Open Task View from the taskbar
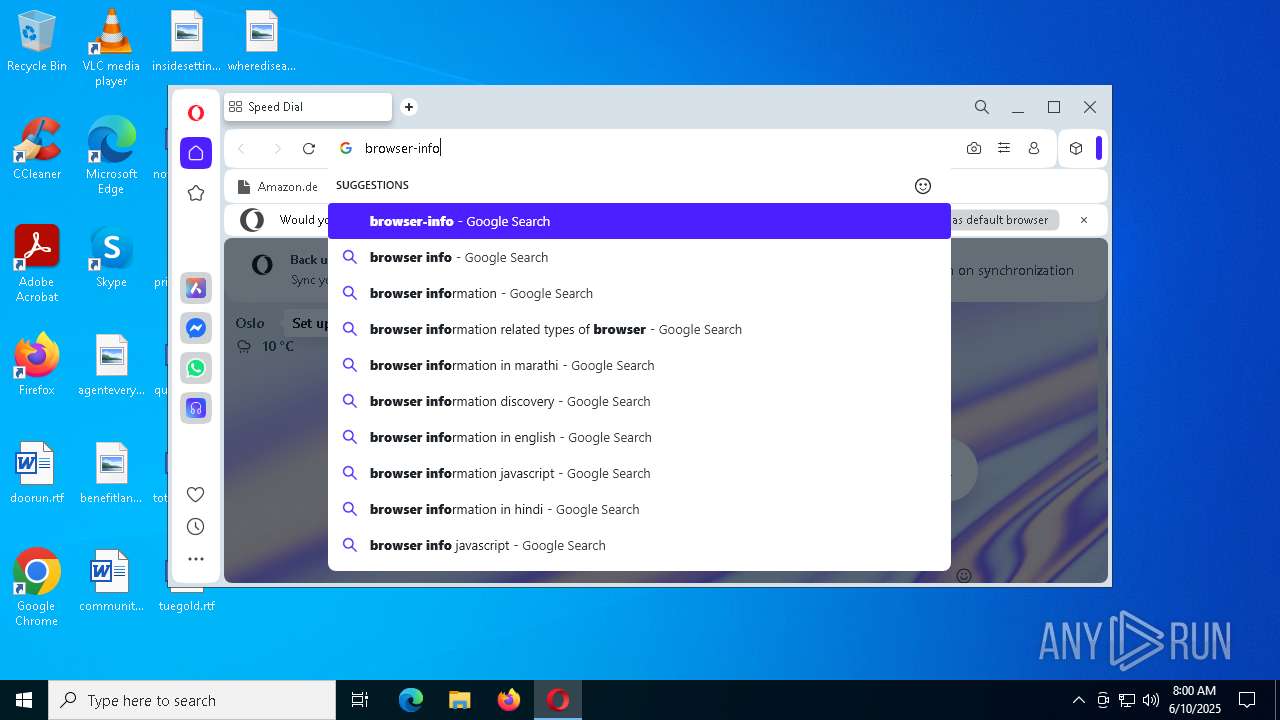The image size is (1280, 720). (x=360, y=700)
